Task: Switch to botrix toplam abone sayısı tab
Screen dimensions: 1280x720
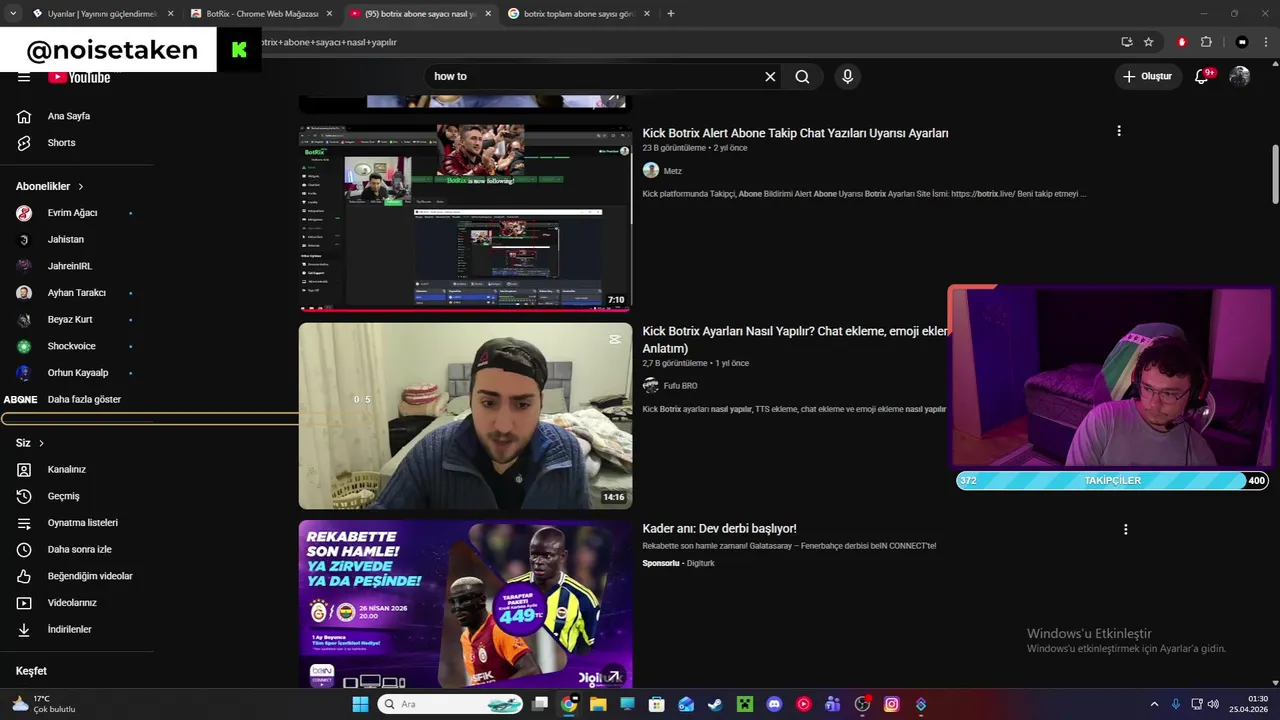Action: click(x=578, y=14)
